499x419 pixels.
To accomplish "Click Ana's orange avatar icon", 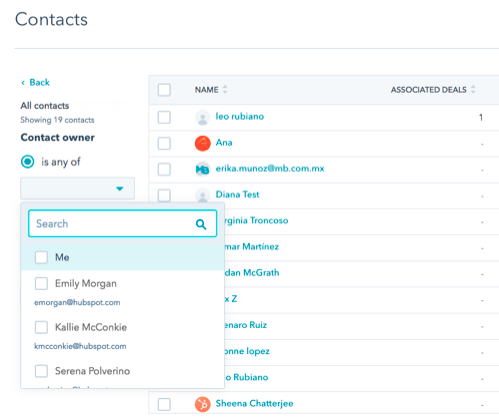I will (x=202, y=143).
